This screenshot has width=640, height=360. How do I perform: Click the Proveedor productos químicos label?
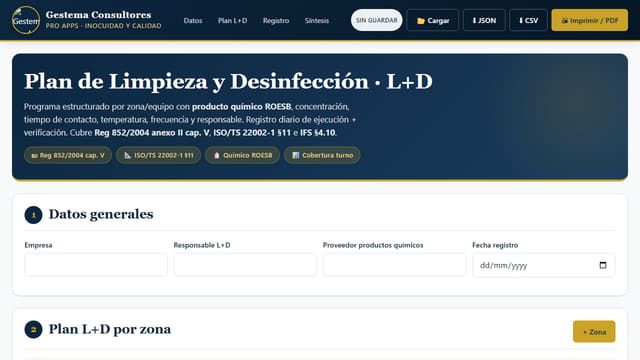pyautogui.click(x=373, y=245)
